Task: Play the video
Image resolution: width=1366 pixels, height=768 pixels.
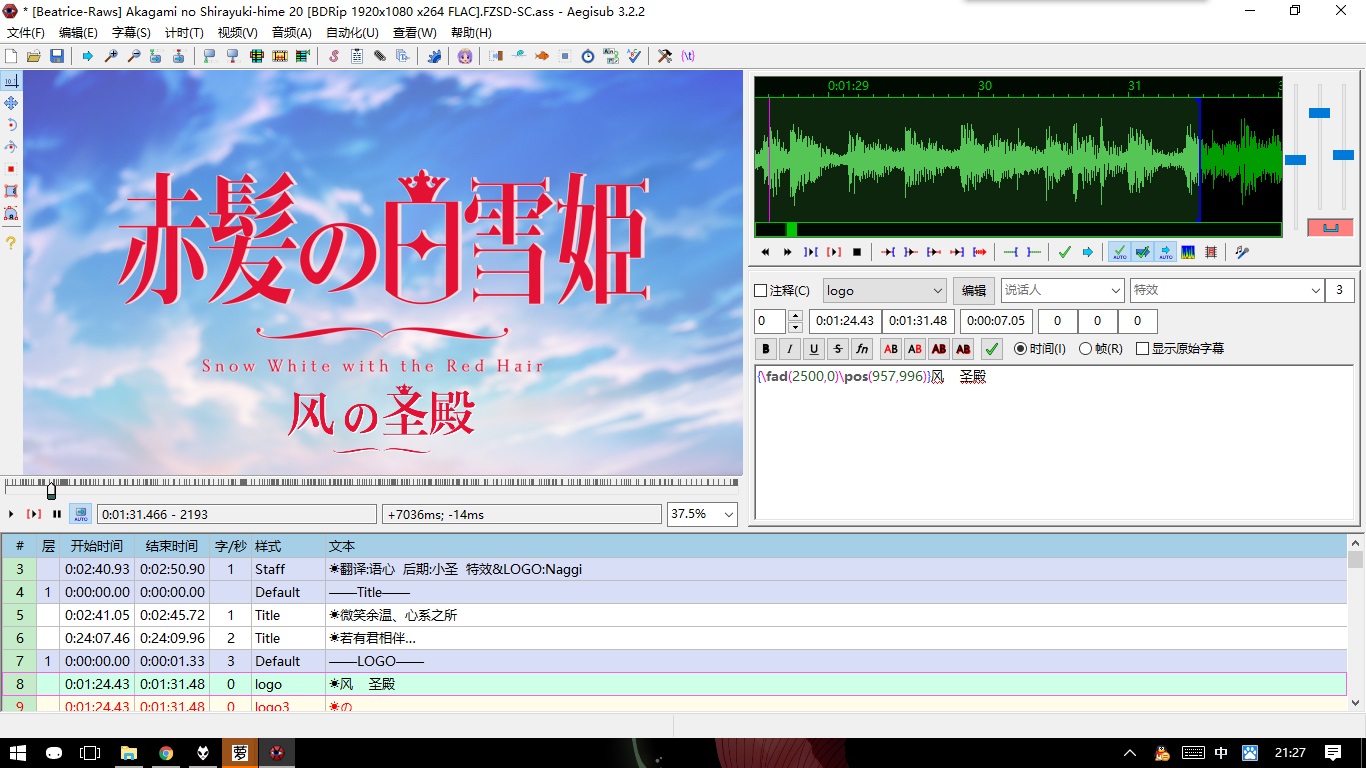Action: (x=11, y=514)
